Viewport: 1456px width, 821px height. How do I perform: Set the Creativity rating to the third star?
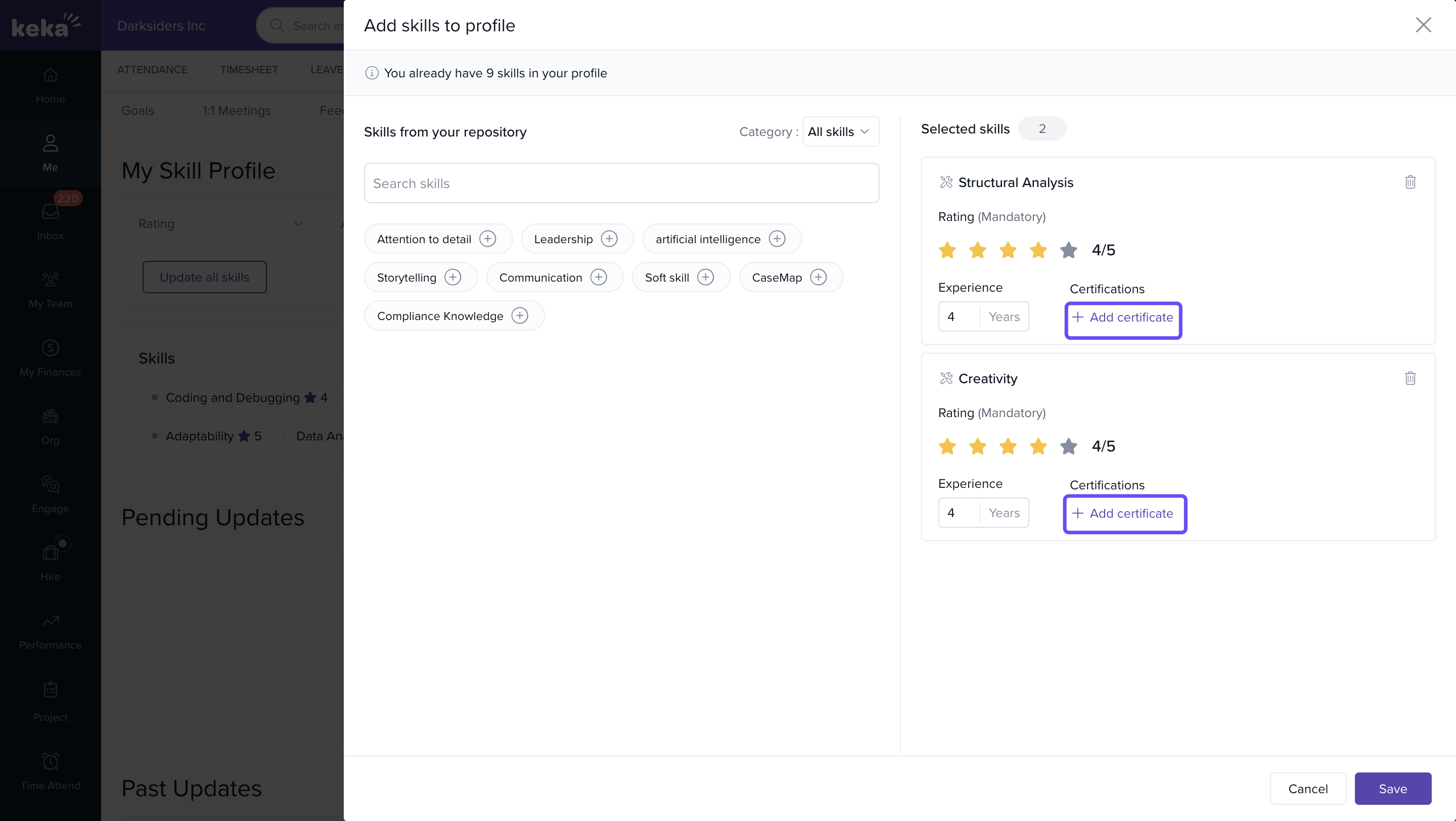coord(1007,446)
